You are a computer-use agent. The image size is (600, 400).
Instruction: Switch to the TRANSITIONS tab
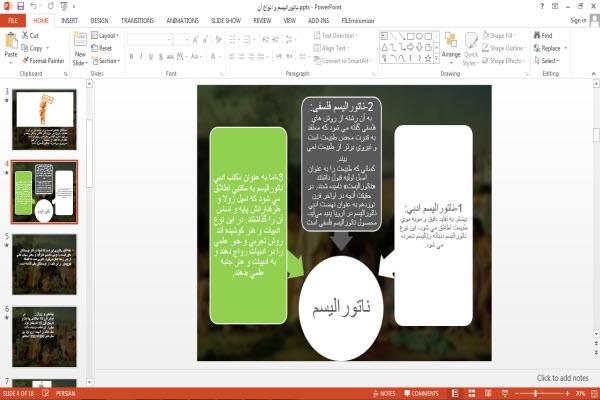coord(137,21)
